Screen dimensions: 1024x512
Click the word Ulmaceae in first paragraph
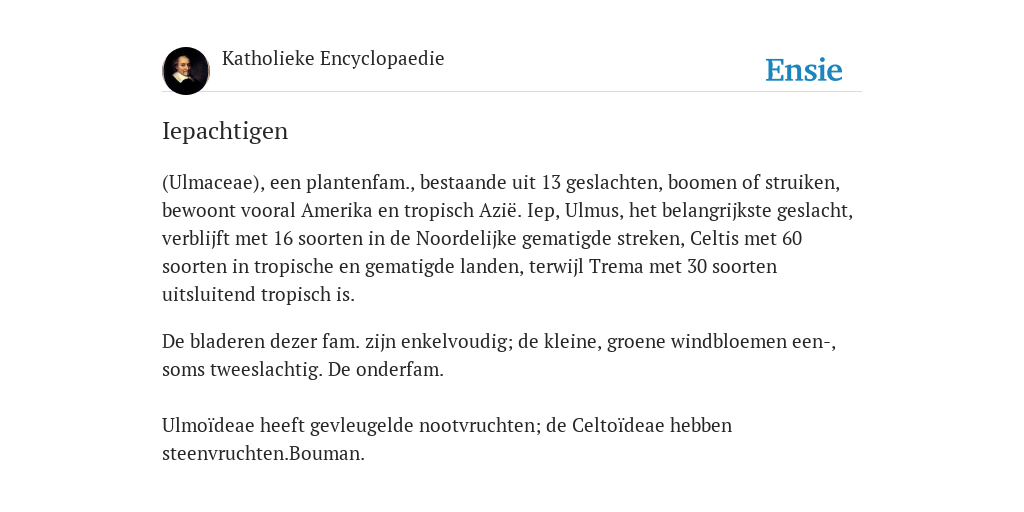[x=211, y=183]
